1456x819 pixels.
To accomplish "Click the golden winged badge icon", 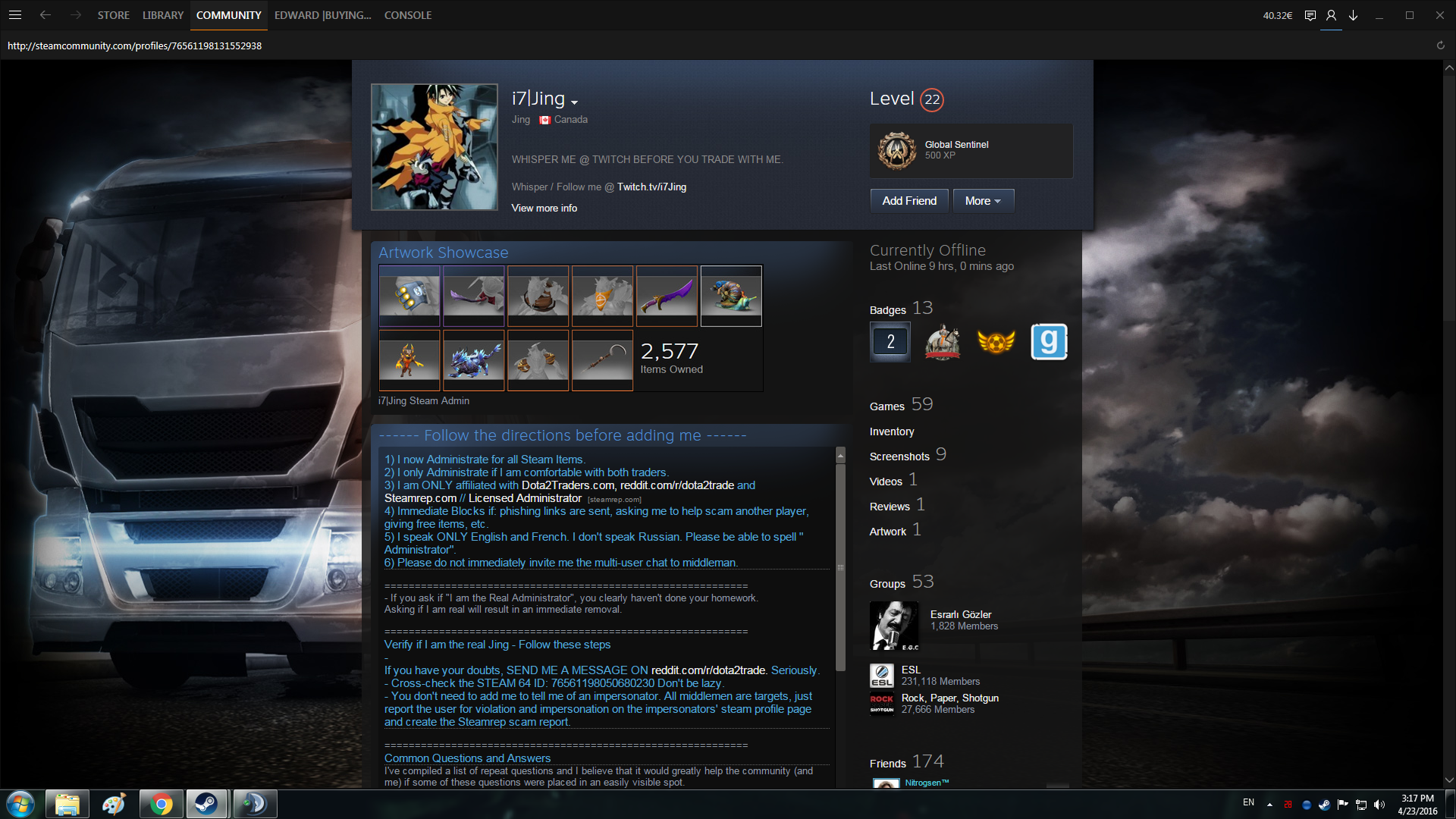I will (x=996, y=342).
